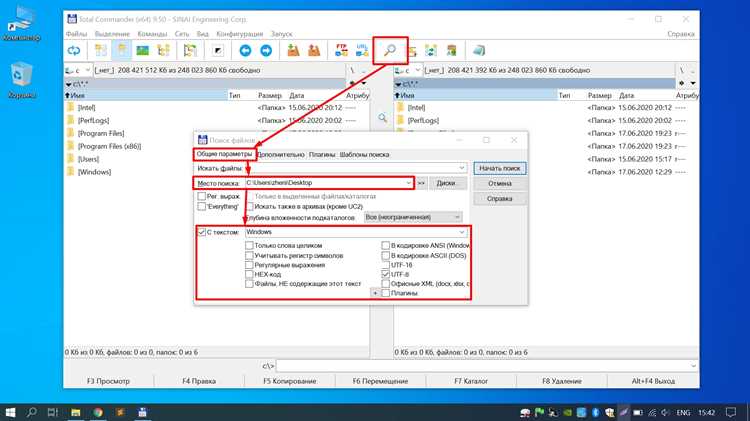
Task: Open the FTP connect toolbar icon
Action: pyautogui.click(x=342, y=50)
